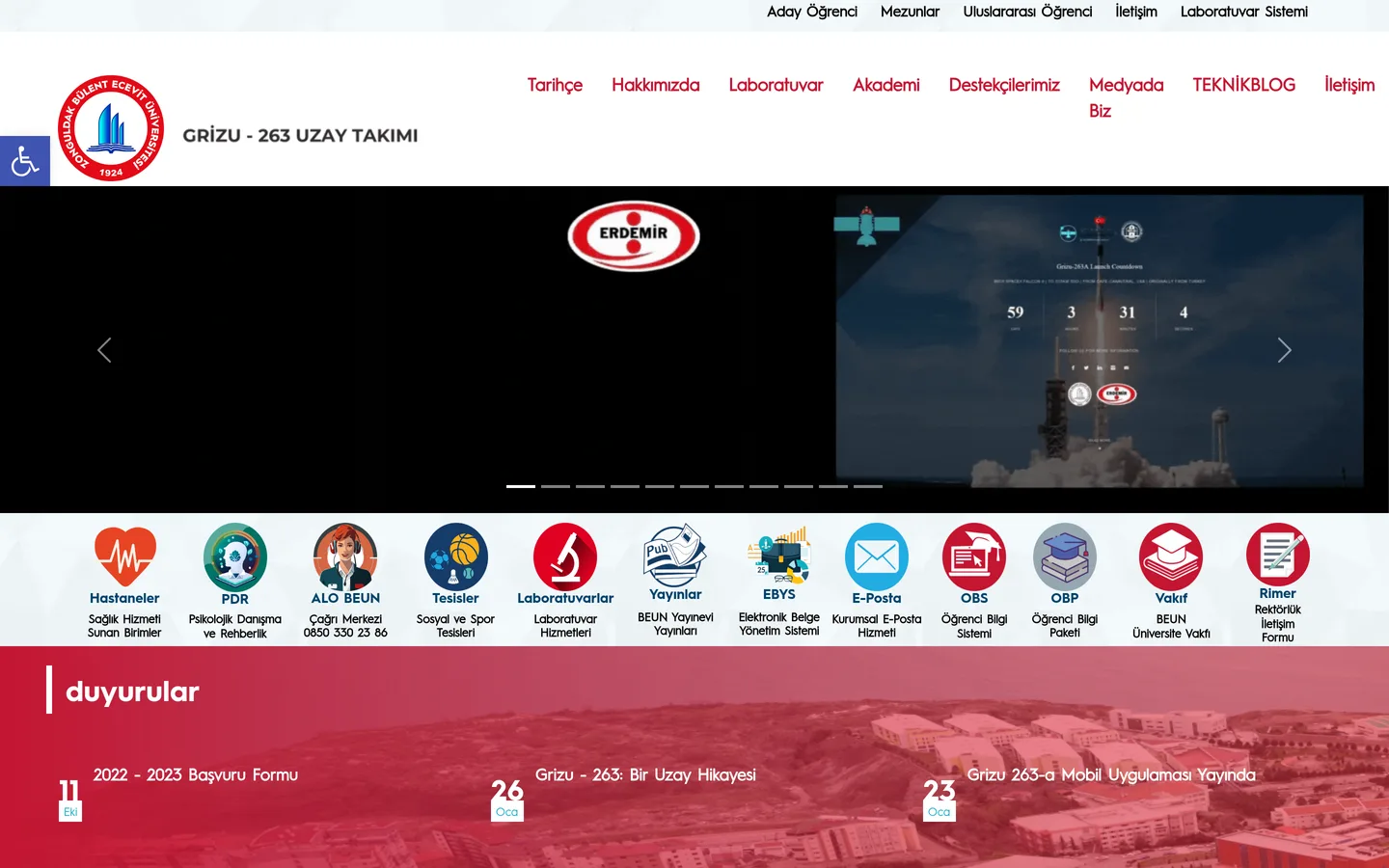Image resolution: width=1389 pixels, height=868 pixels.
Task: Click the ERDEMİR sponsor logo in slider
Action: click(634, 235)
